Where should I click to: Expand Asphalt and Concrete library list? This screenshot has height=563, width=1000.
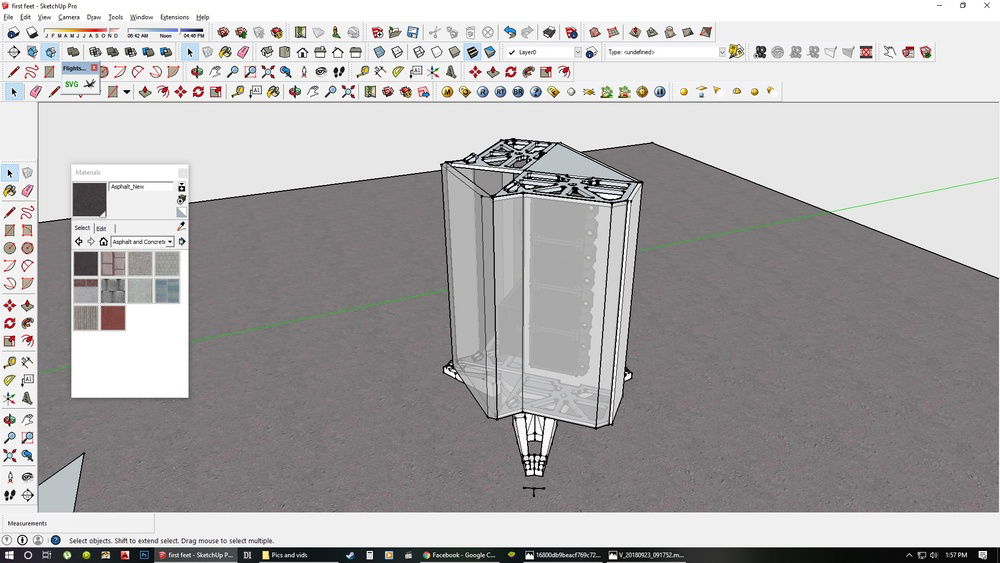(x=170, y=242)
